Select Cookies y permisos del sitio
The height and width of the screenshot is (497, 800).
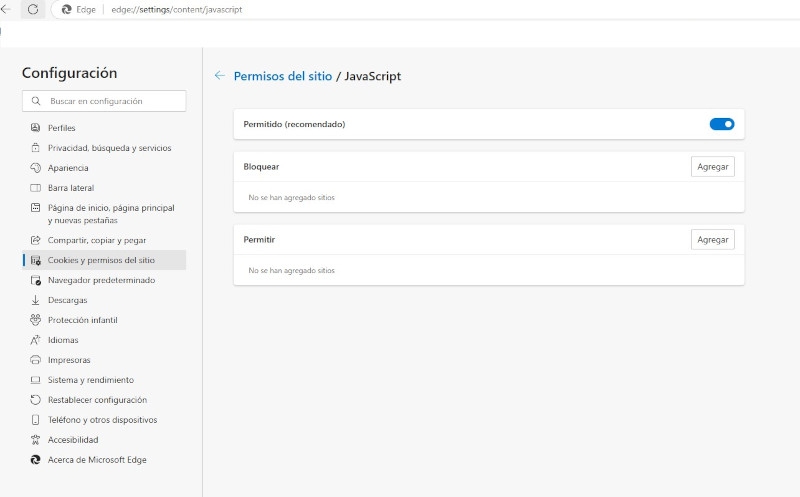click(x=101, y=260)
